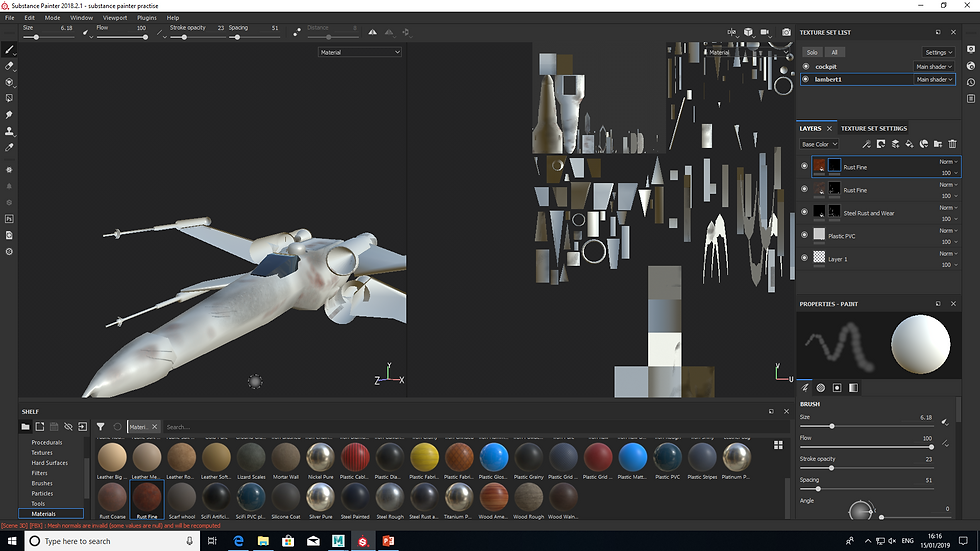Screen dimensions: 980x551
Task: Add a new fill layer
Action: pos(909,144)
